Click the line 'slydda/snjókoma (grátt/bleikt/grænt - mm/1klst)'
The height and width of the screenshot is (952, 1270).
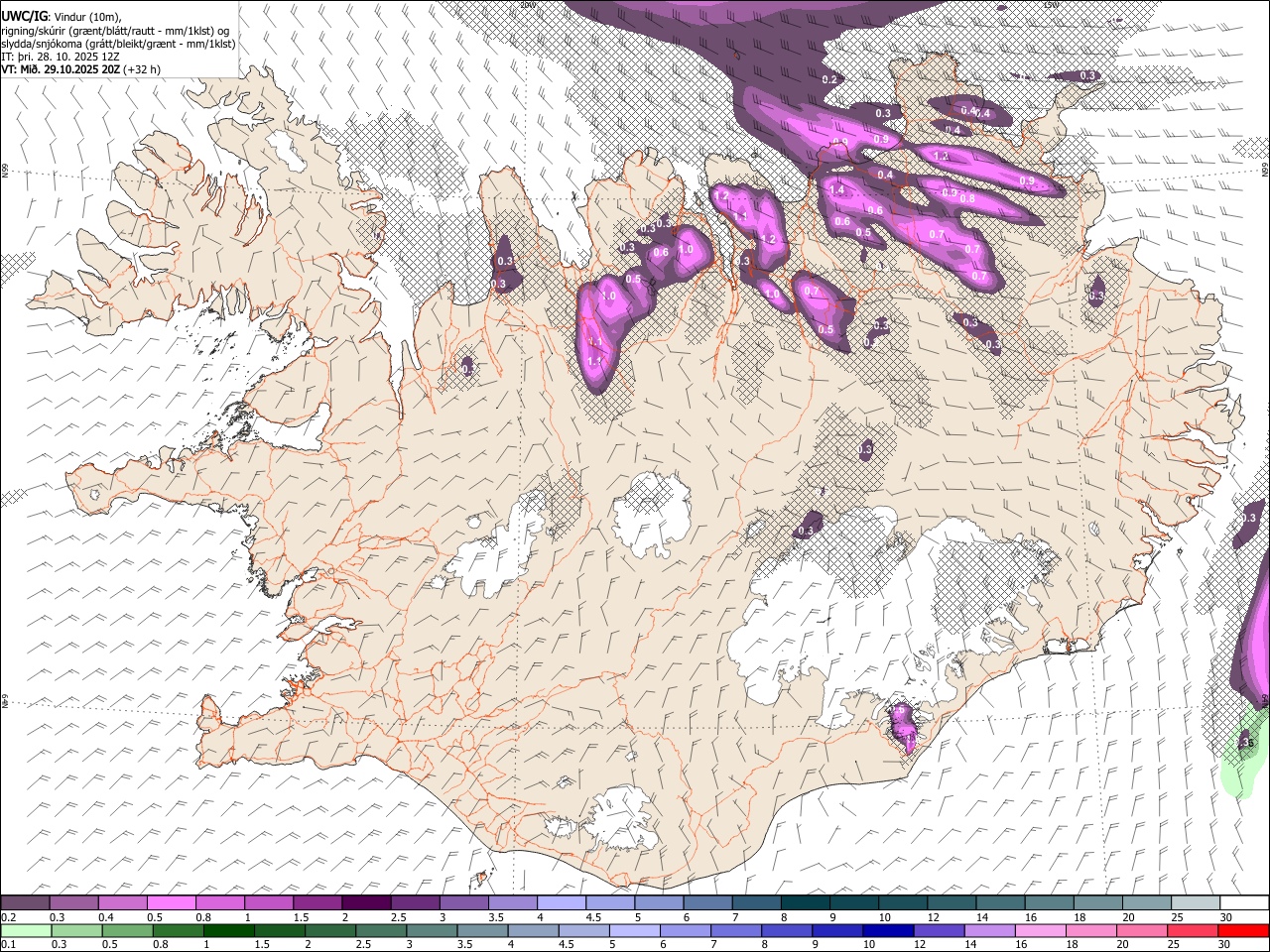pos(118,44)
